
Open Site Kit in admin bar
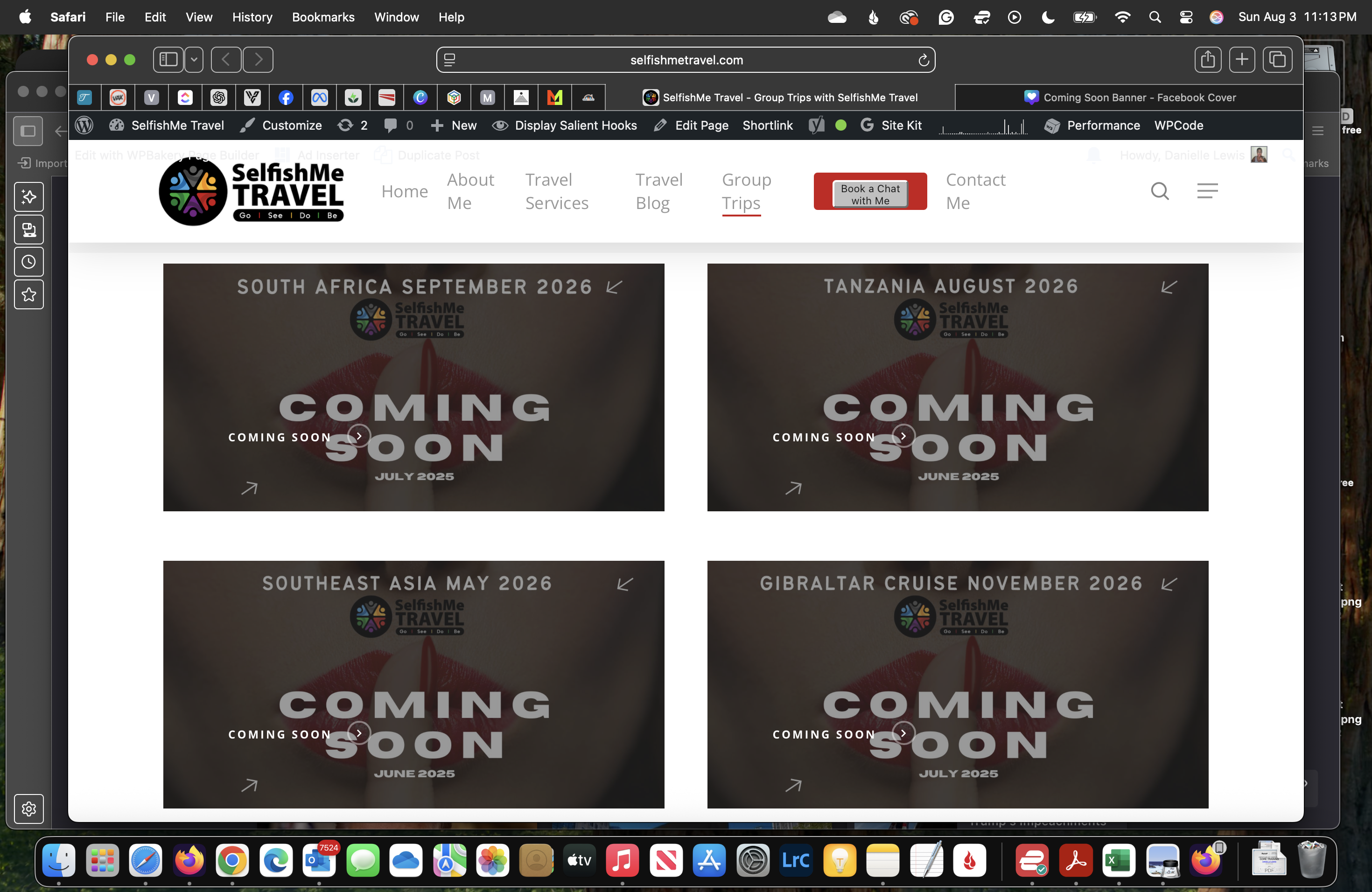pos(891,125)
